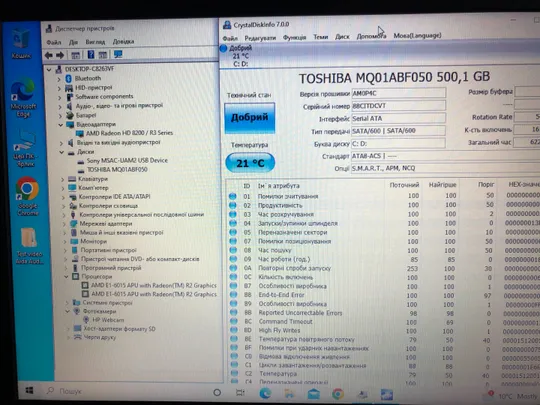Select AMD Radeon HD 8200 / R3 Series device
Viewport: 540px width, 405px height.
[x=129, y=133]
